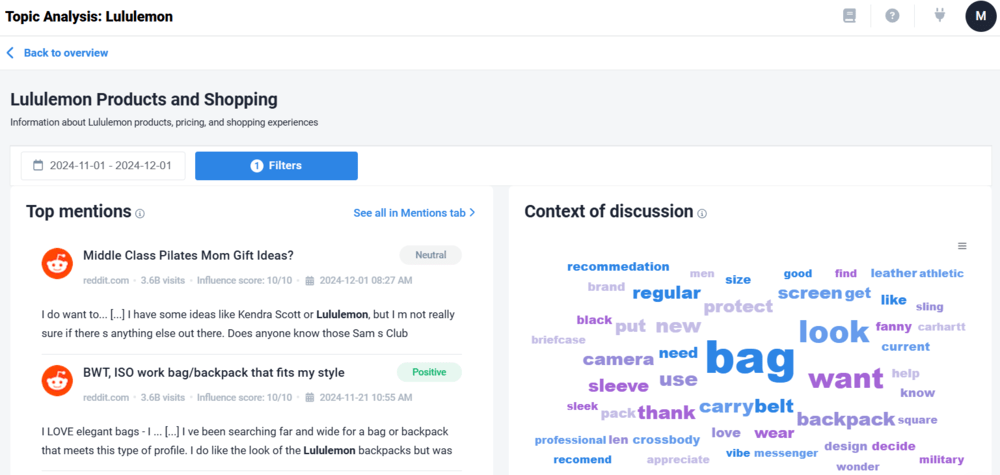Select the word 'look' in the cloud
Screen dimensions: 1000x475
pyautogui.click(x=834, y=331)
